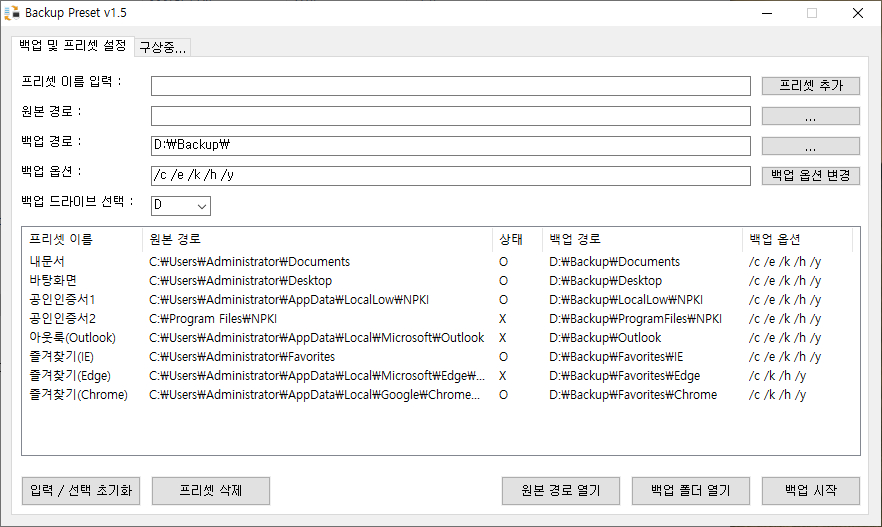Click the C:\Users\Administrator\Desktop source path

(x=240, y=281)
